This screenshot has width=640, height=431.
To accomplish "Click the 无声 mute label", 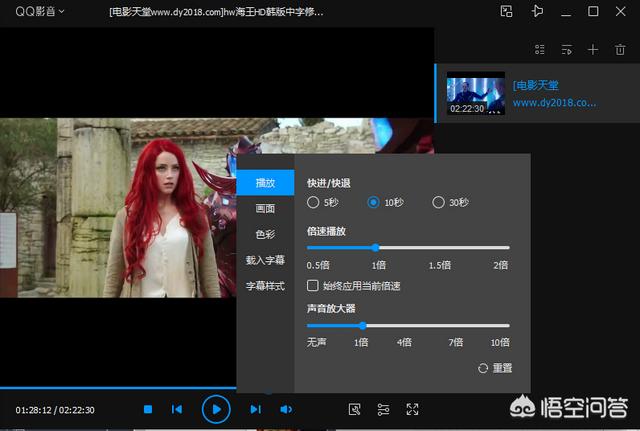I will (x=316, y=342).
